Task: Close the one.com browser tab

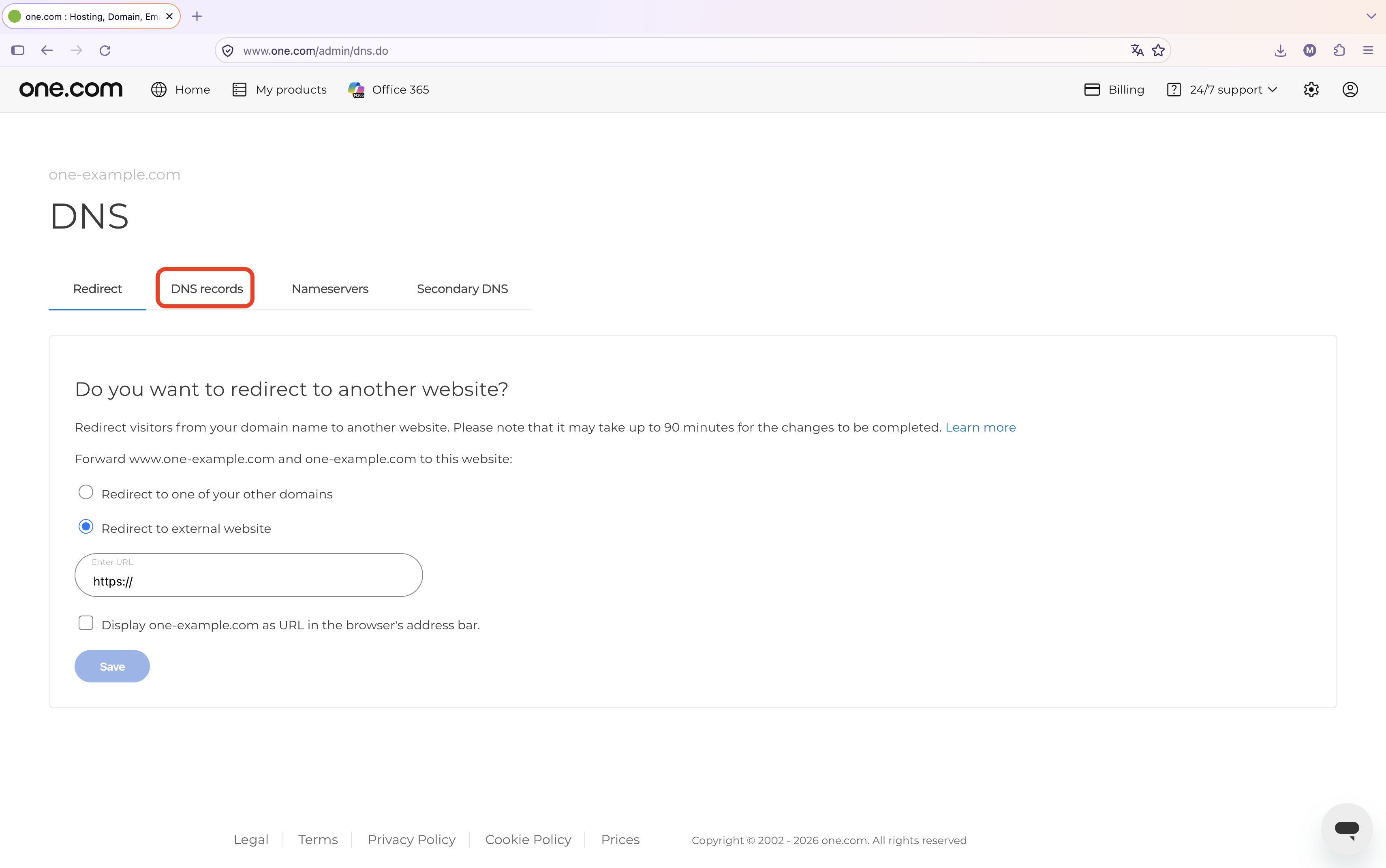Action: coord(169,16)
